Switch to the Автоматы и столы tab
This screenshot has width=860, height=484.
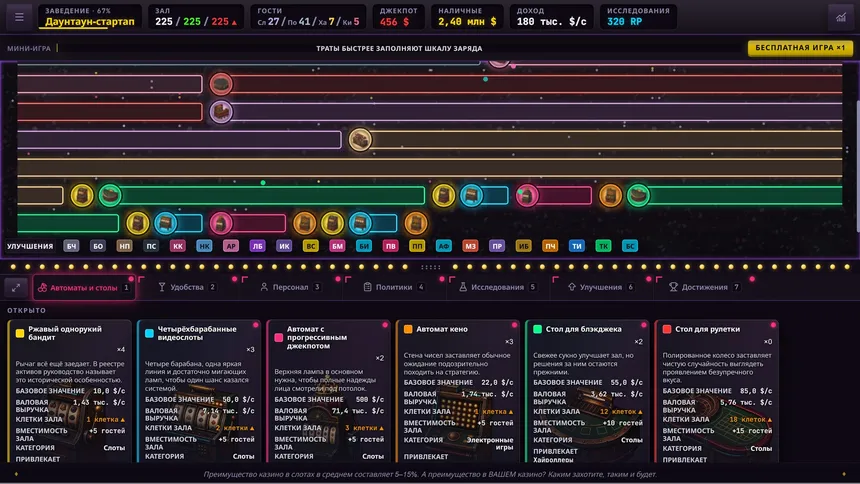coord(84,288)
